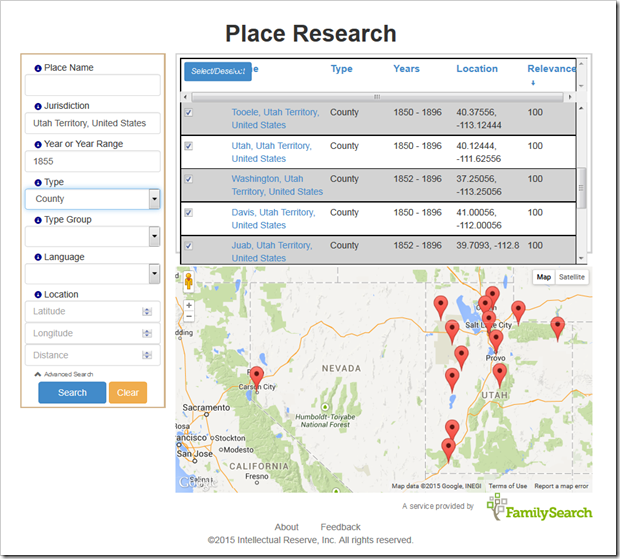
Task: Click the info icon beside Type label
Action: (x=38, y=183)
